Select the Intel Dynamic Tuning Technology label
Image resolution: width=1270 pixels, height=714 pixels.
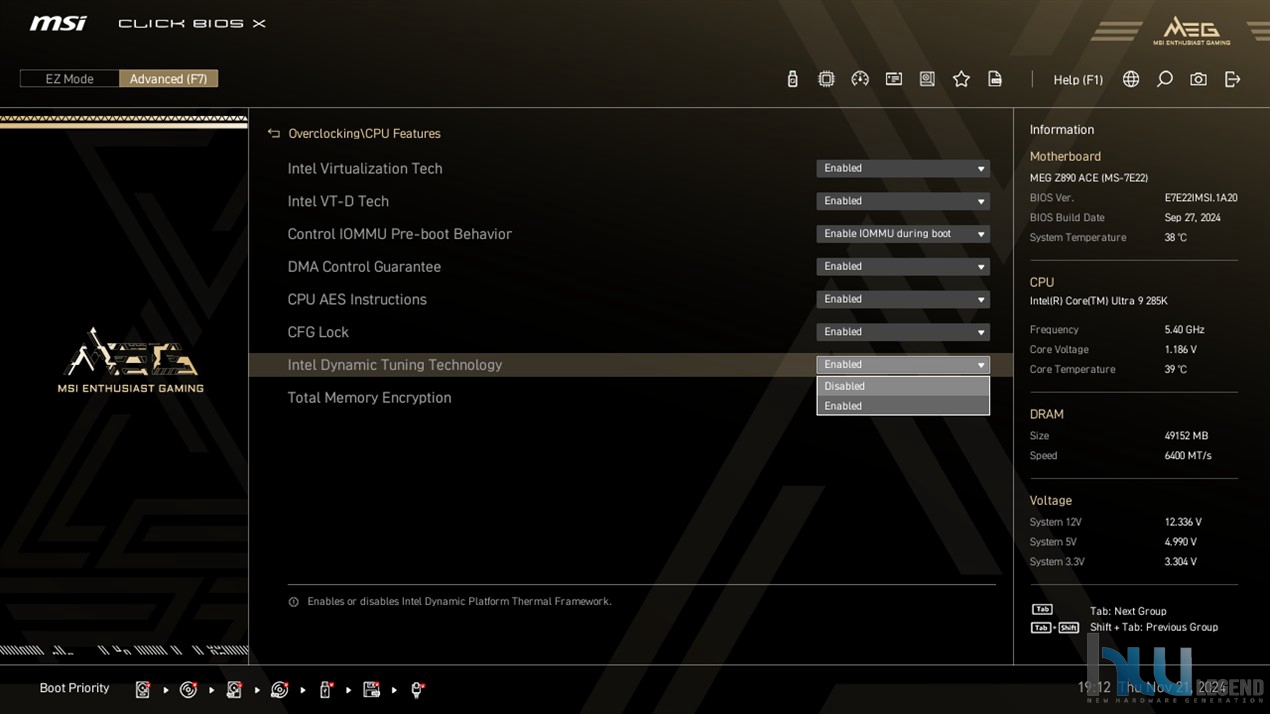395,365
